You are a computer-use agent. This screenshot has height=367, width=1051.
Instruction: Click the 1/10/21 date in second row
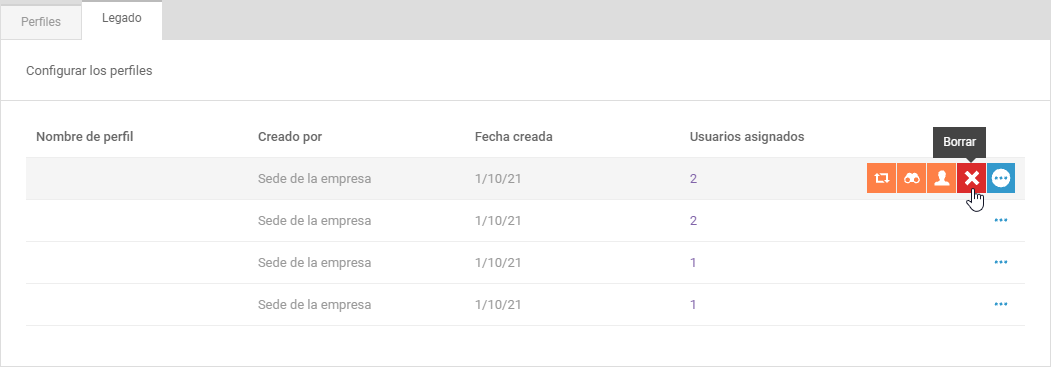point(497,221)
